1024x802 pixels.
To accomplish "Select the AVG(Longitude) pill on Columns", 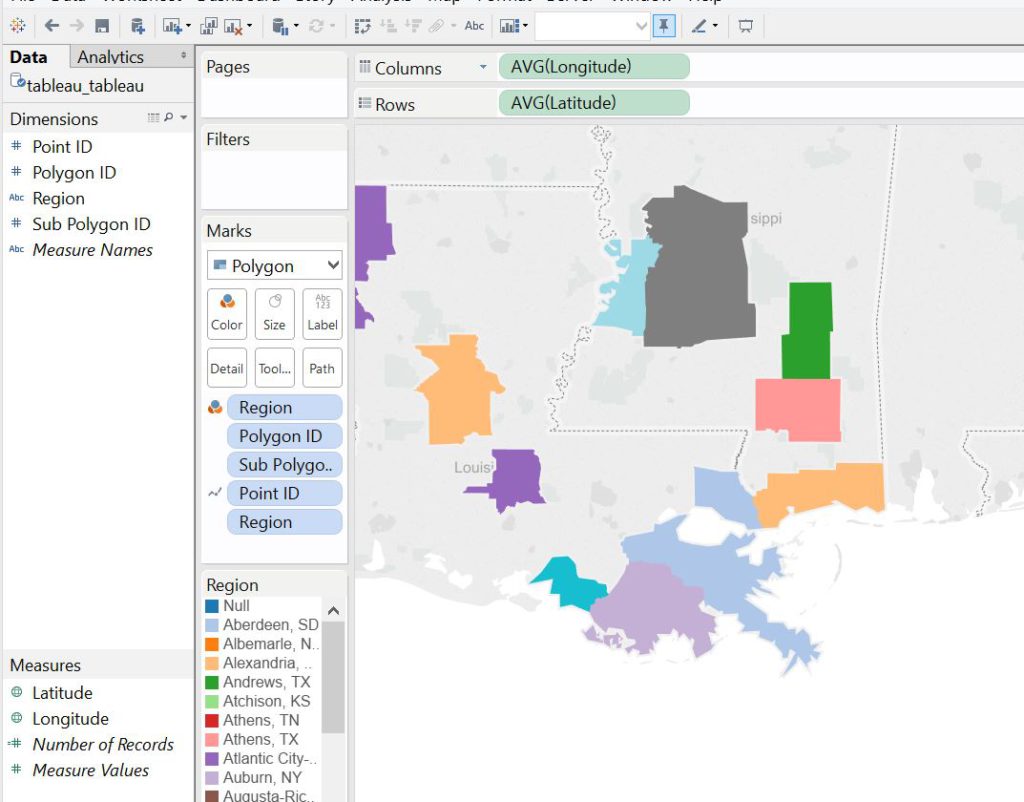I will 594,66.
